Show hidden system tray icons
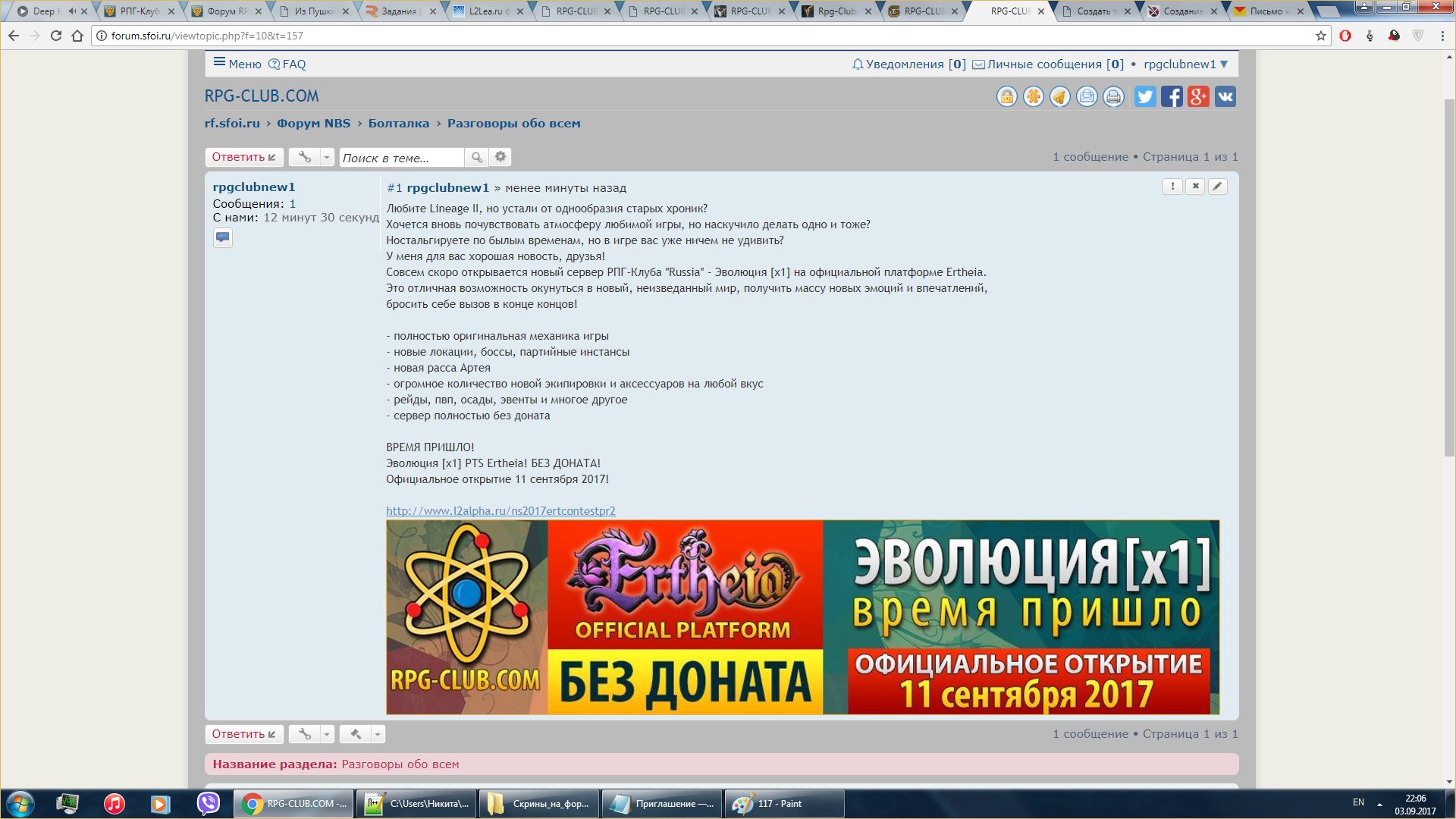This screenshot has width=1456, height=819. coord(1379,803)
